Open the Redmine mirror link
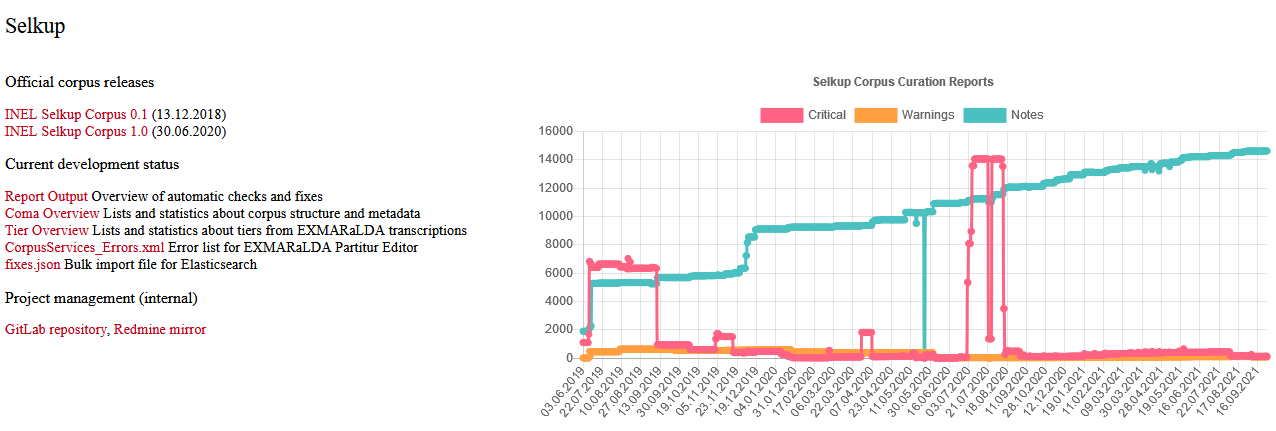This screenshot has height=431, width=1276. click(x=160, y=329)
